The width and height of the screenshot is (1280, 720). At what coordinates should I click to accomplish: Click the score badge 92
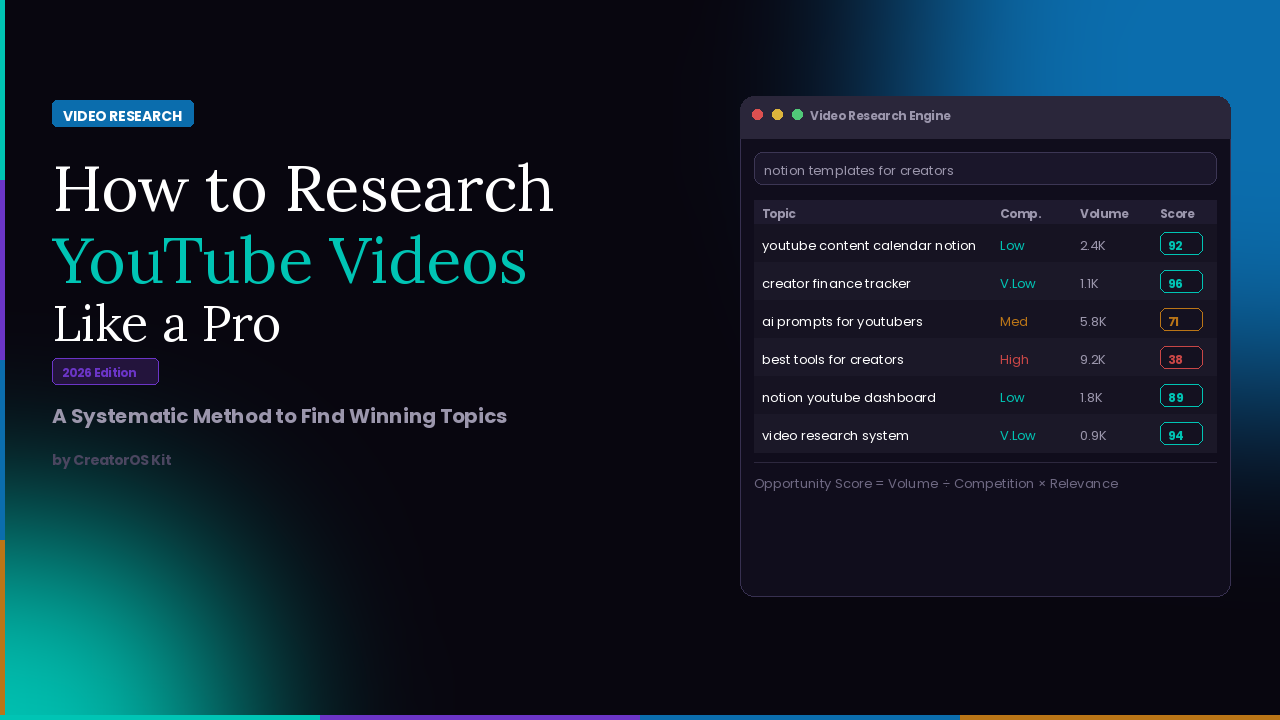[1181, 244]
